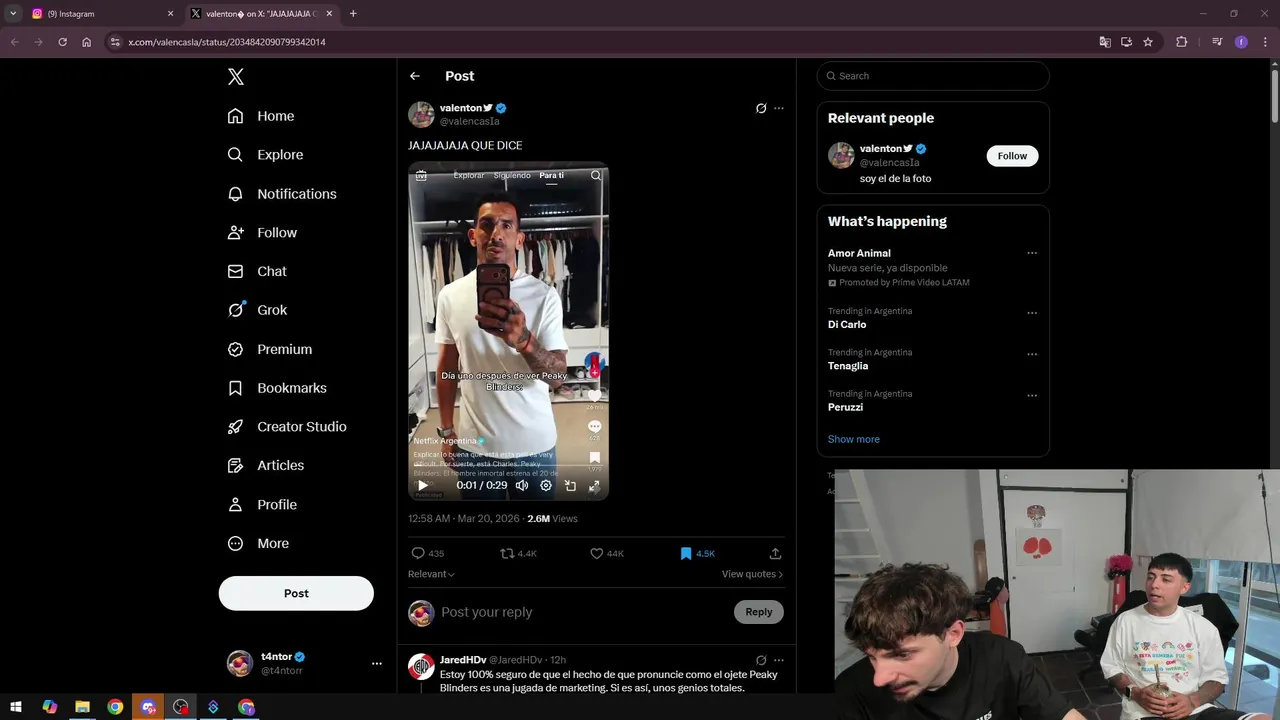Click the Reply button

[759, 612]
